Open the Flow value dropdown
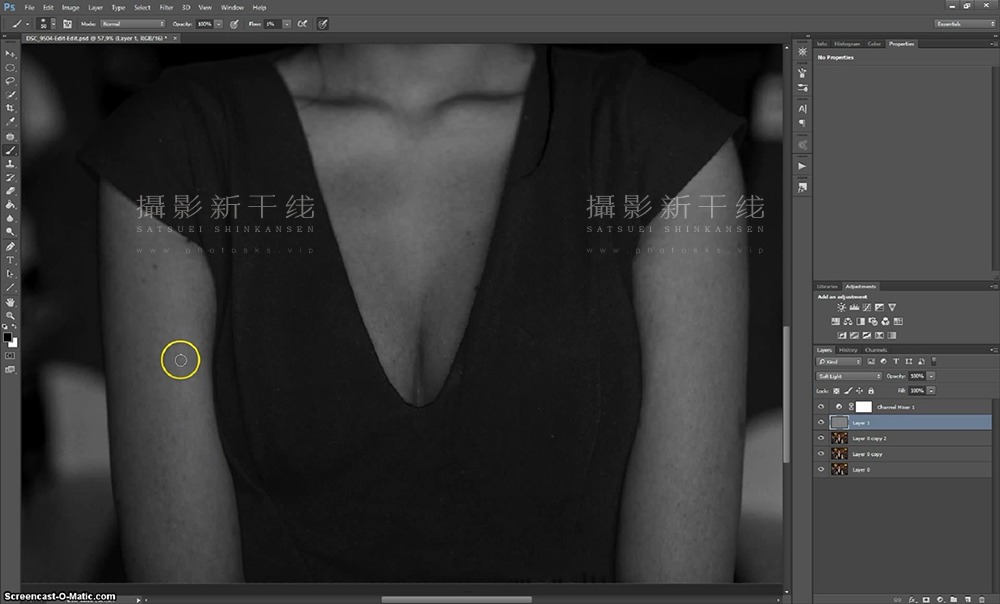 tap(286, 24)
